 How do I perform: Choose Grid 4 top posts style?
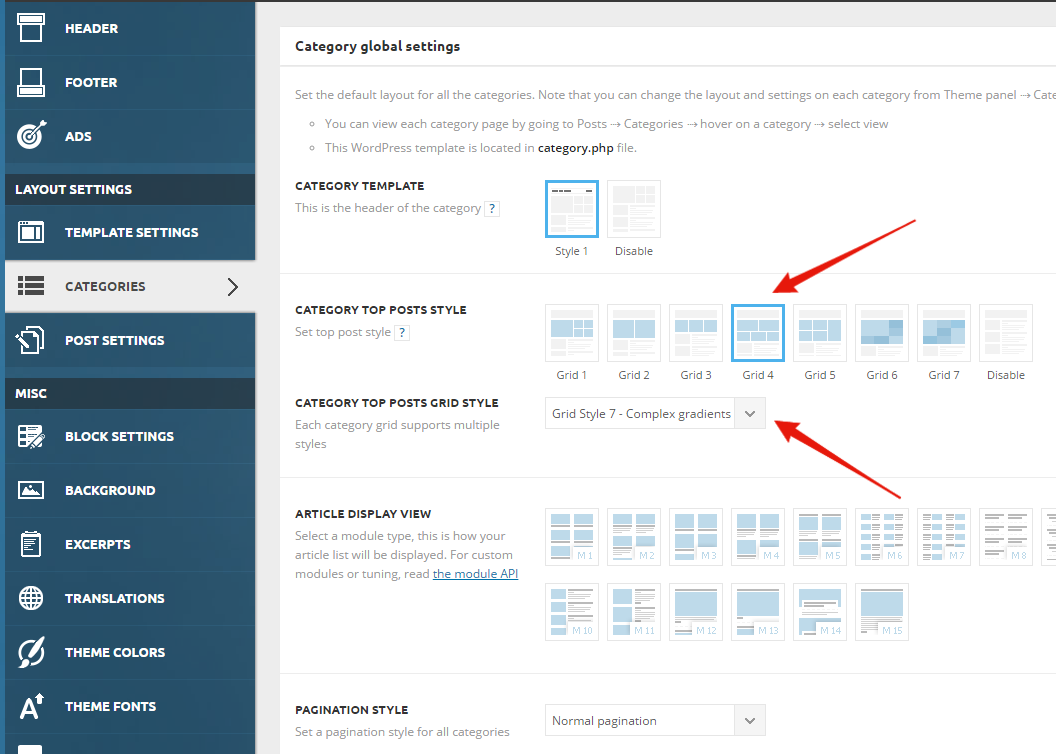click(x=758, y=333)
